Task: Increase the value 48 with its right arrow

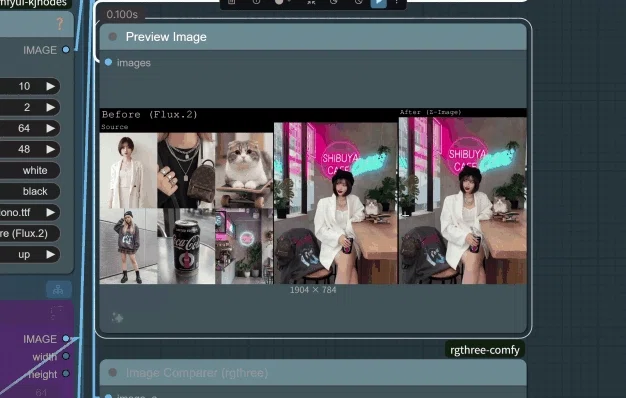Action: click(x=51, y=149)
